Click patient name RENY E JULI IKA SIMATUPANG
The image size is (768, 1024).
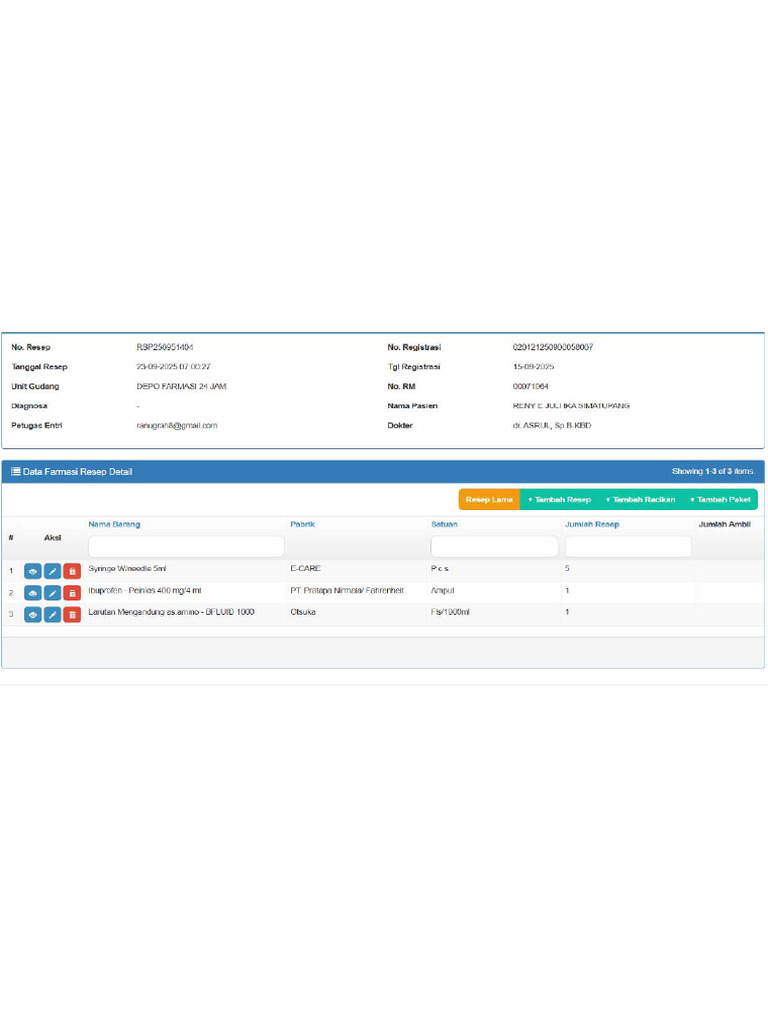tap(571, 406)
